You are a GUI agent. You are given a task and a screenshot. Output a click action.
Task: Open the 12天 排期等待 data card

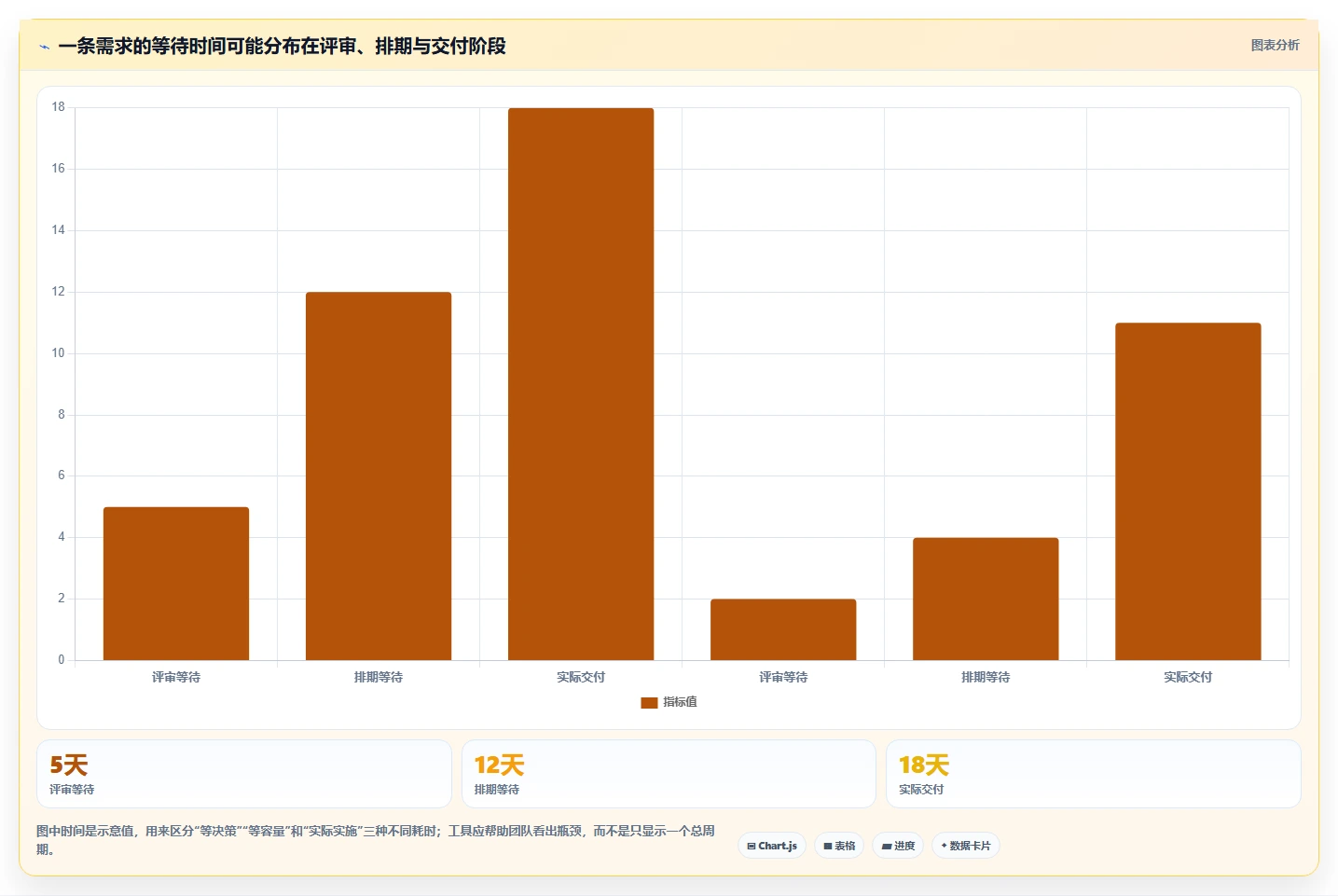[x=669, y=774]
